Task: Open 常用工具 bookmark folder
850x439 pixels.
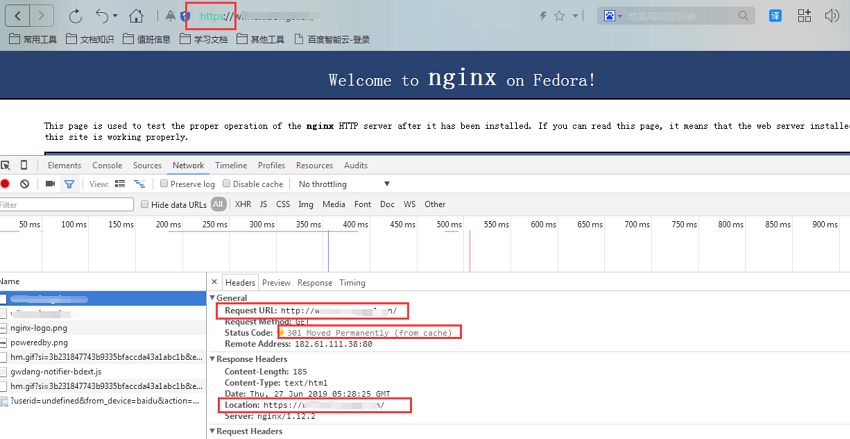Action: 34,39
